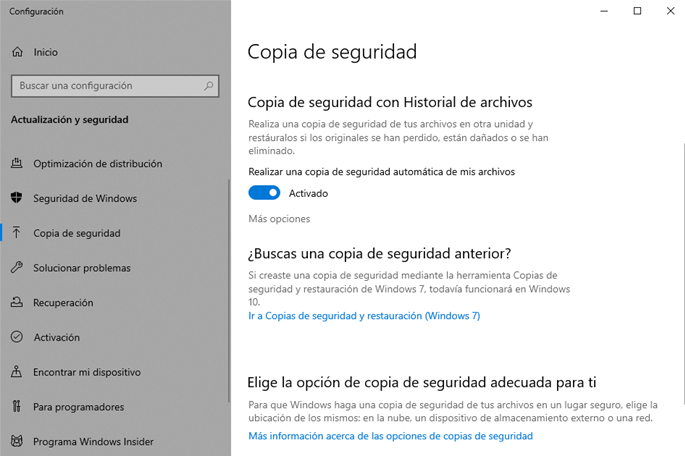Open Ir a Copias de seguridad y restauración (Windows 7)

[x=364, y=316]
